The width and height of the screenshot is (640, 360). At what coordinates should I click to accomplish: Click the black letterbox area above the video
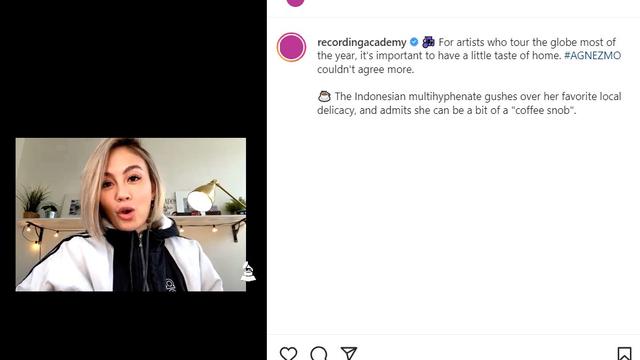133,69
